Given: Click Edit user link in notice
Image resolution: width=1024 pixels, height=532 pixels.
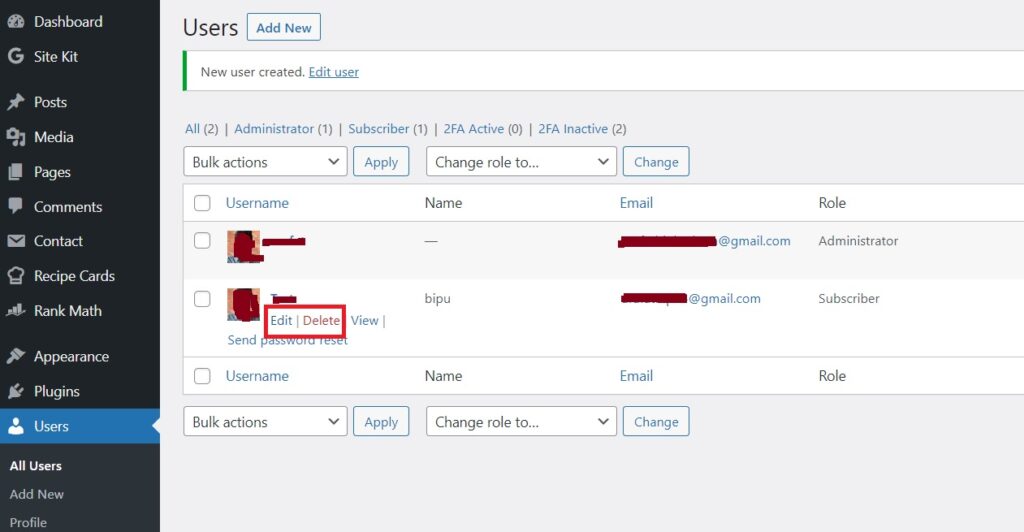Looking at the screenshot, I should (334, 72).
